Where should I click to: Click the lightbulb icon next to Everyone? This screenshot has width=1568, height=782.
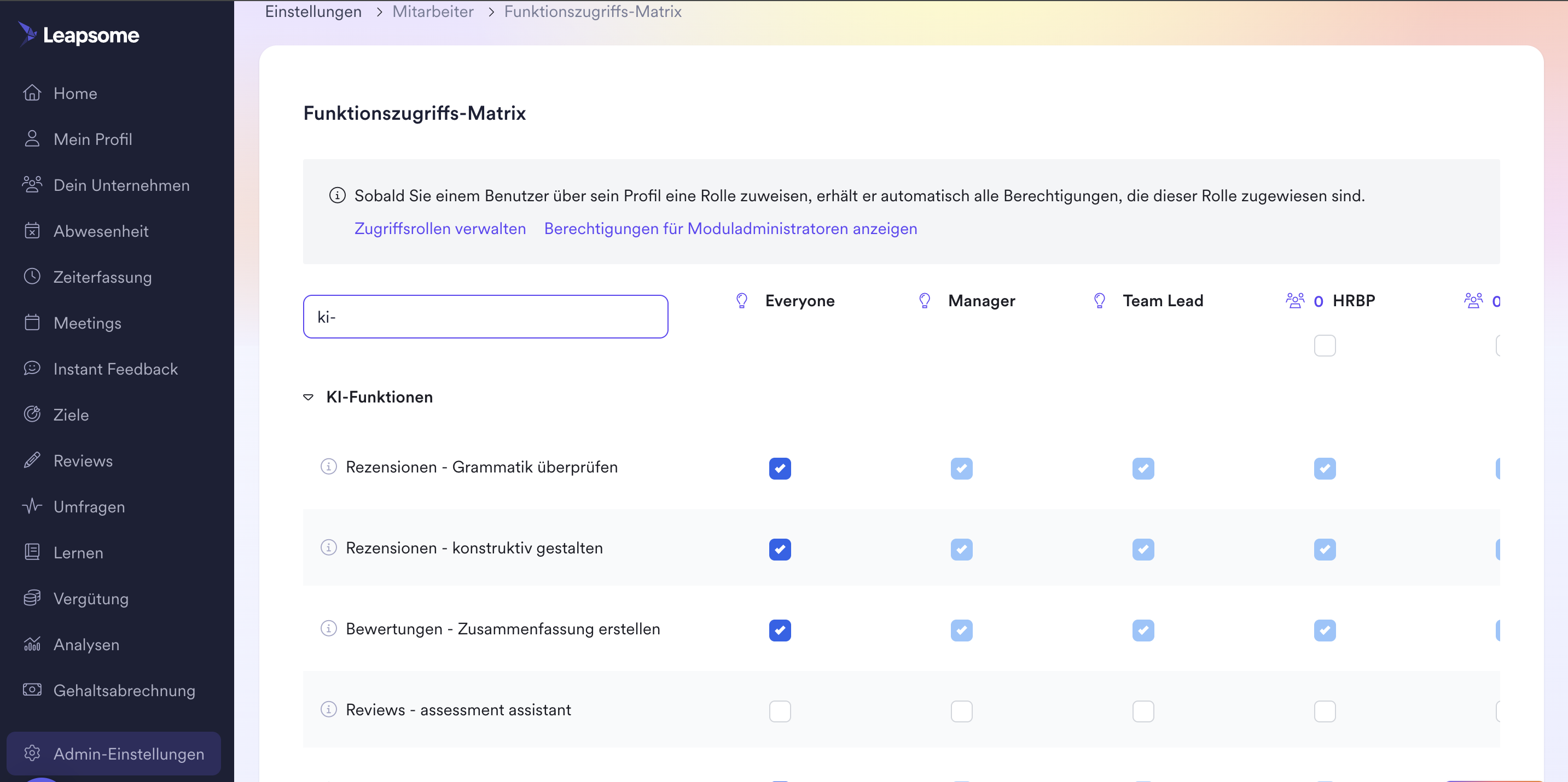741,301
